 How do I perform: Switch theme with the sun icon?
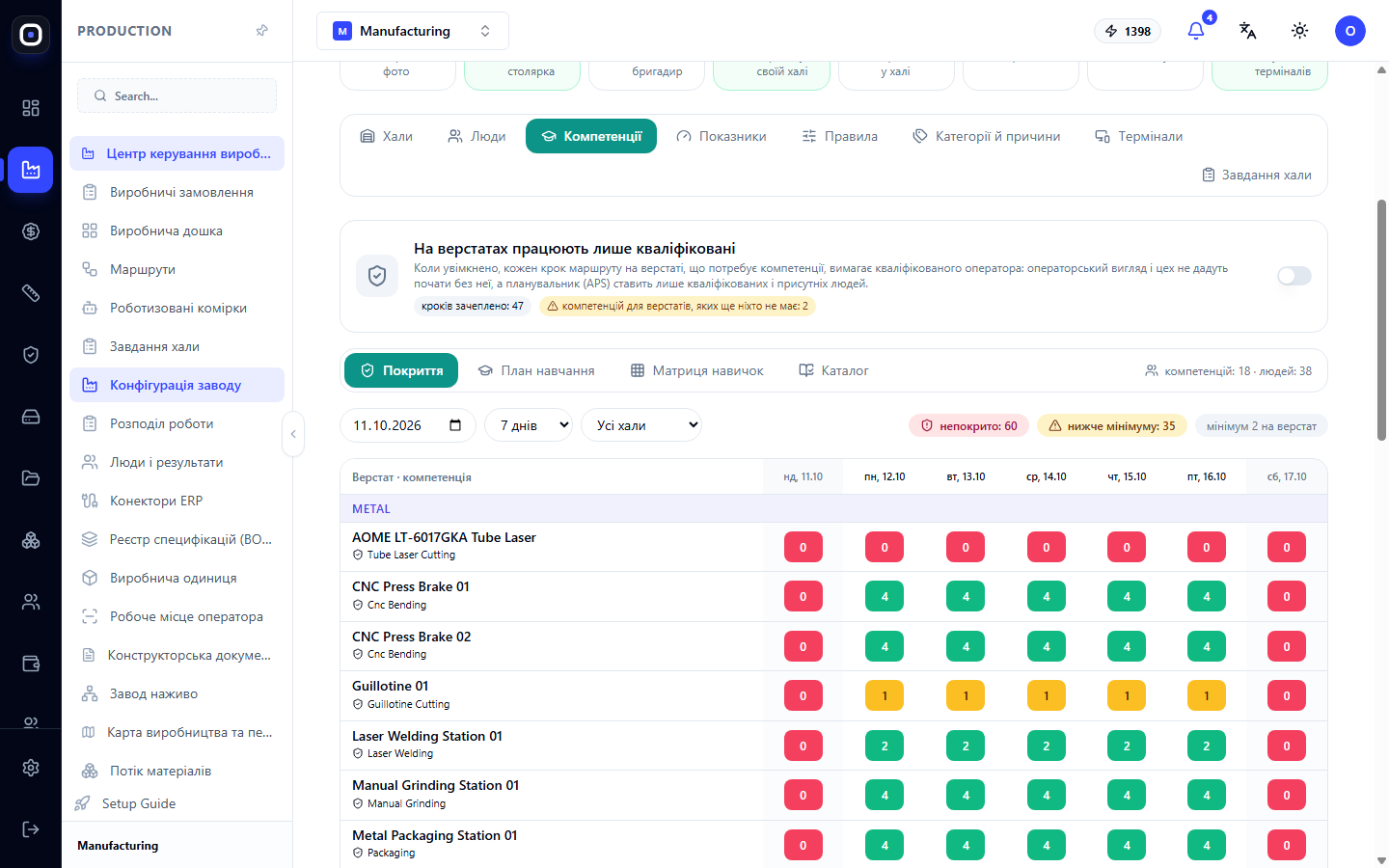pos(1300,31)
